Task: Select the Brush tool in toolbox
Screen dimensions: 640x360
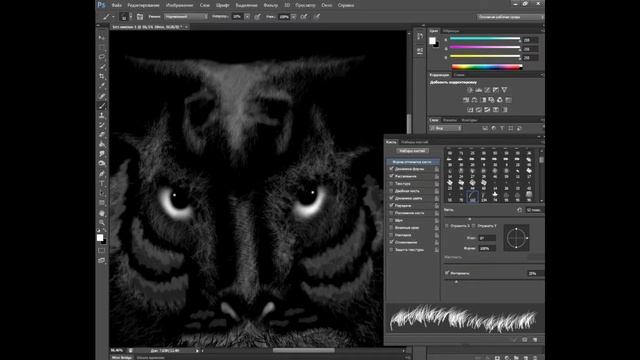Action: click(x=102, y=106)
